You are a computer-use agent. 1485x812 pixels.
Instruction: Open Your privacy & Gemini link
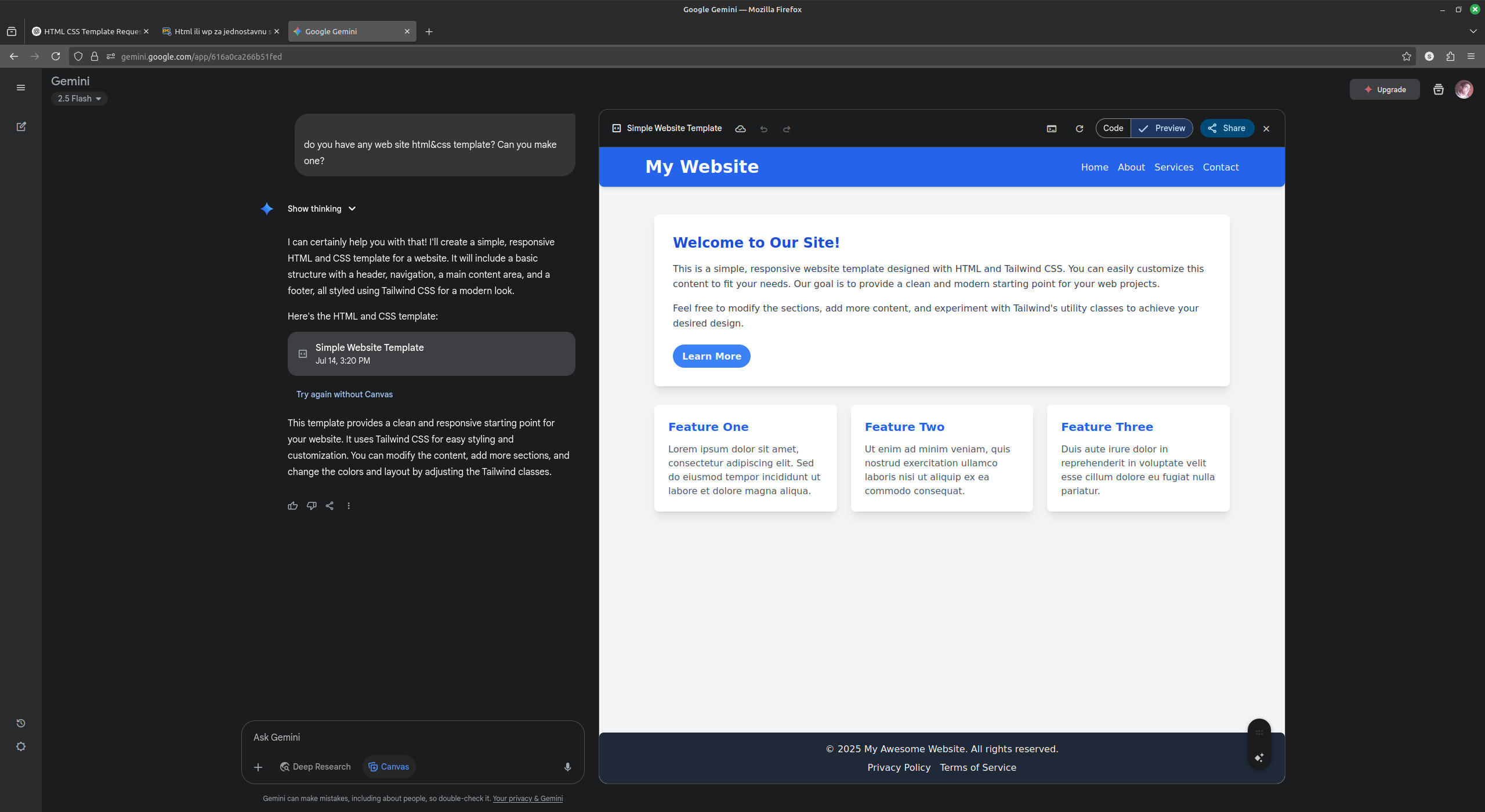[528, 799]
